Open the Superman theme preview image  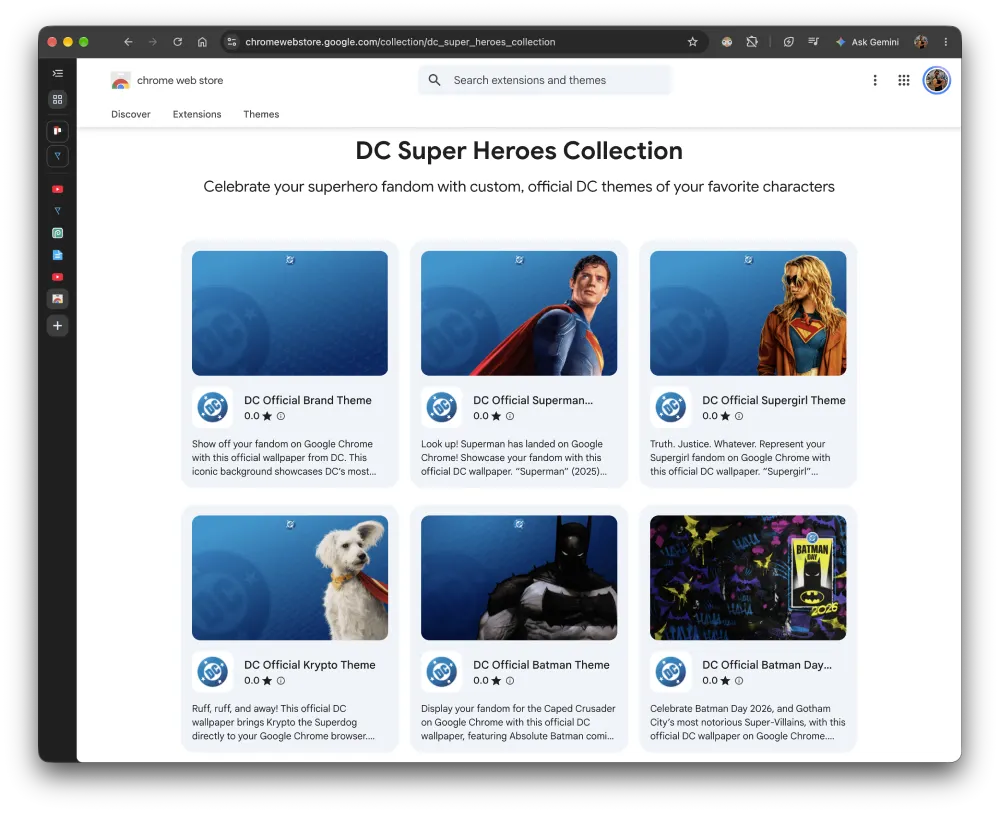pyautogui.click(x=519, y=313)
